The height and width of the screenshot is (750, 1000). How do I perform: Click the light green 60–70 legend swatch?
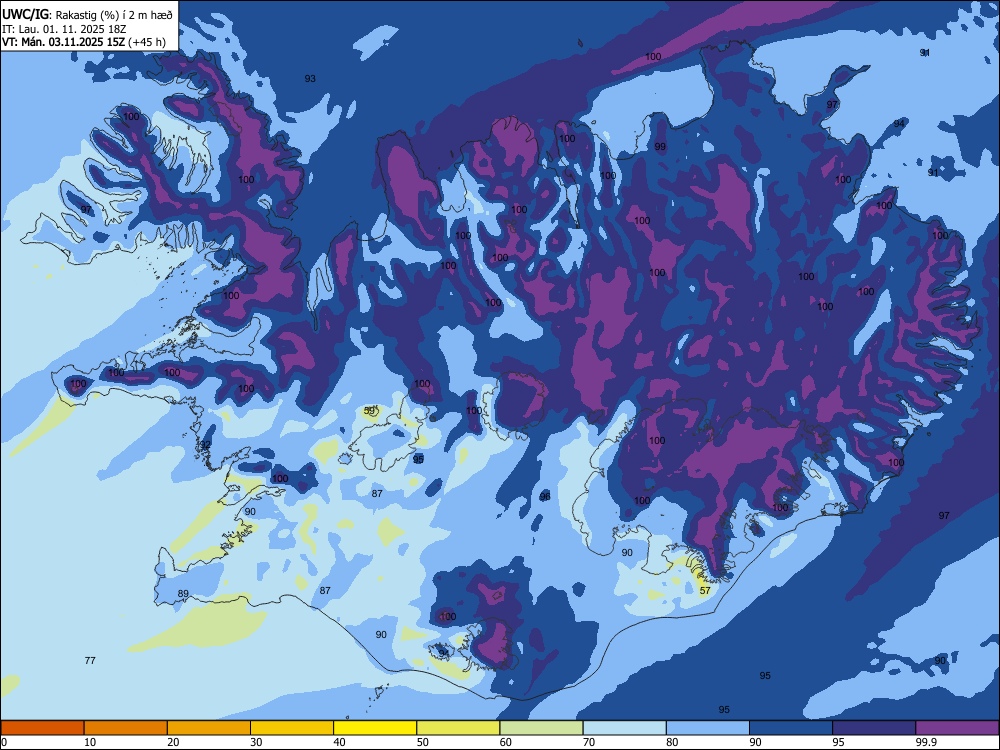click(x=541, y=728)
